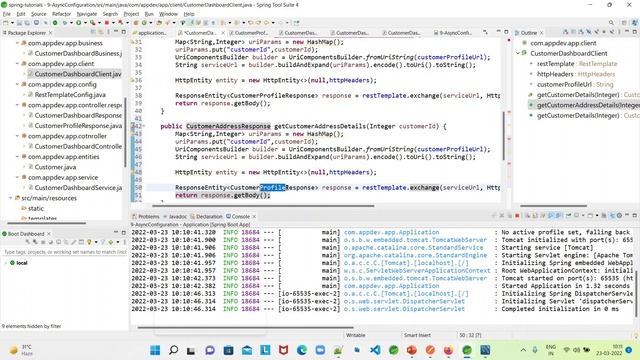Collapse the com.appdev.app.client package
The width and height of the screenshot is (640, 360).
[17, 64]
